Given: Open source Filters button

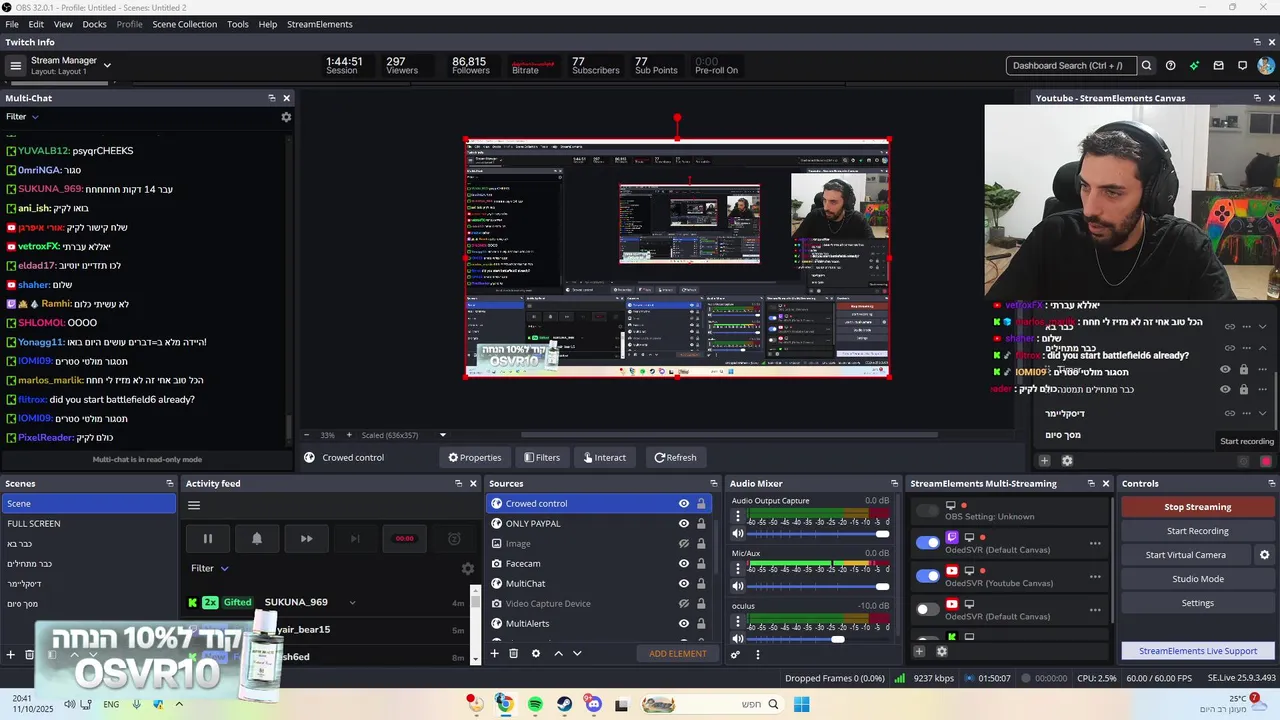Looking at the screenshot, I should pyautogui.click(x=541, y=458).
